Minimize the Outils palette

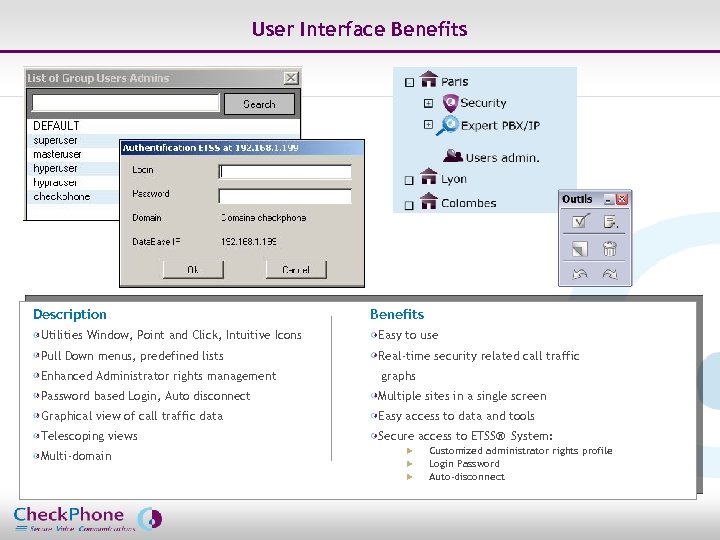coord(608,200)
